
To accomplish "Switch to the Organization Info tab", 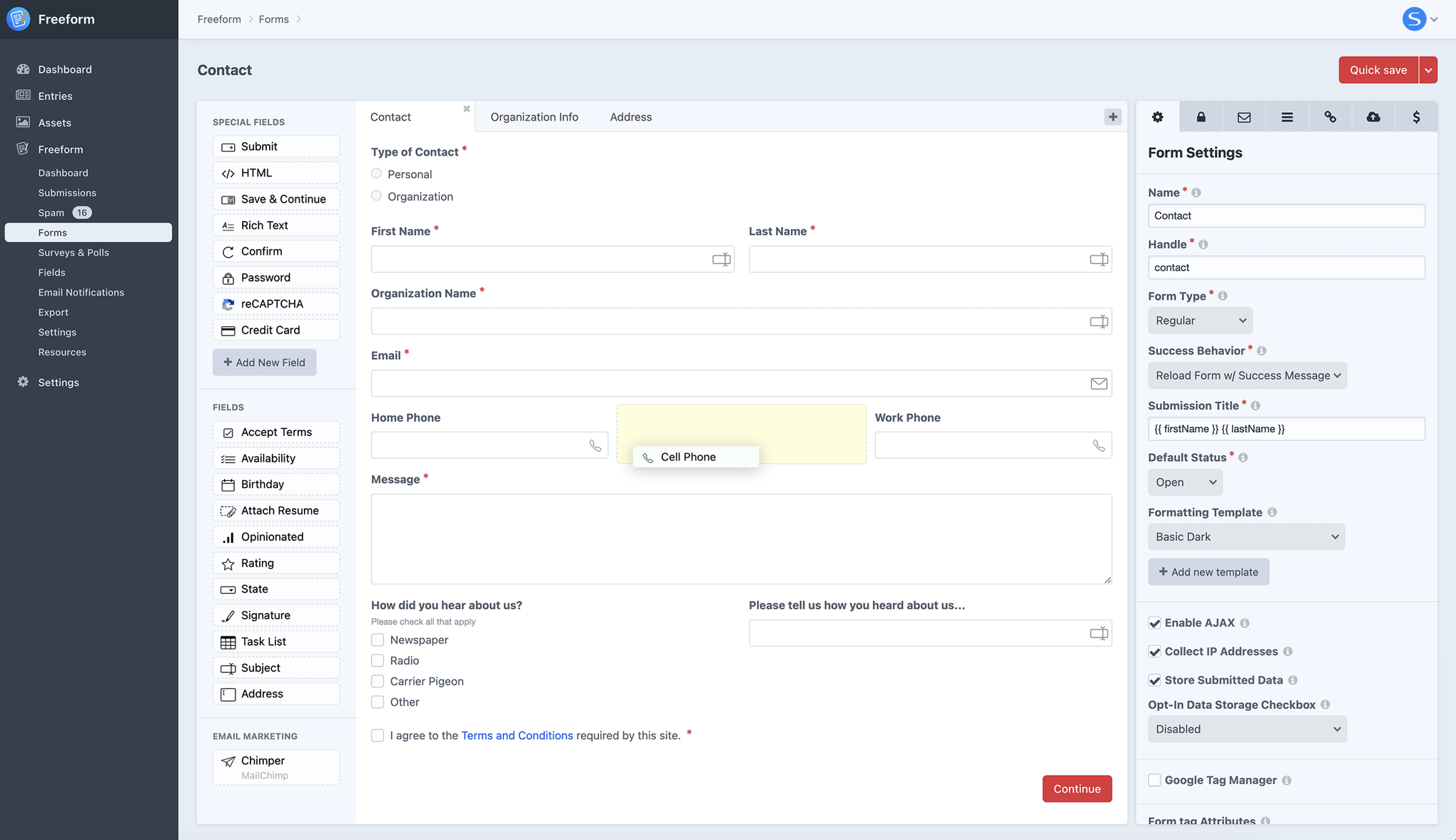I will pos(533,116).
